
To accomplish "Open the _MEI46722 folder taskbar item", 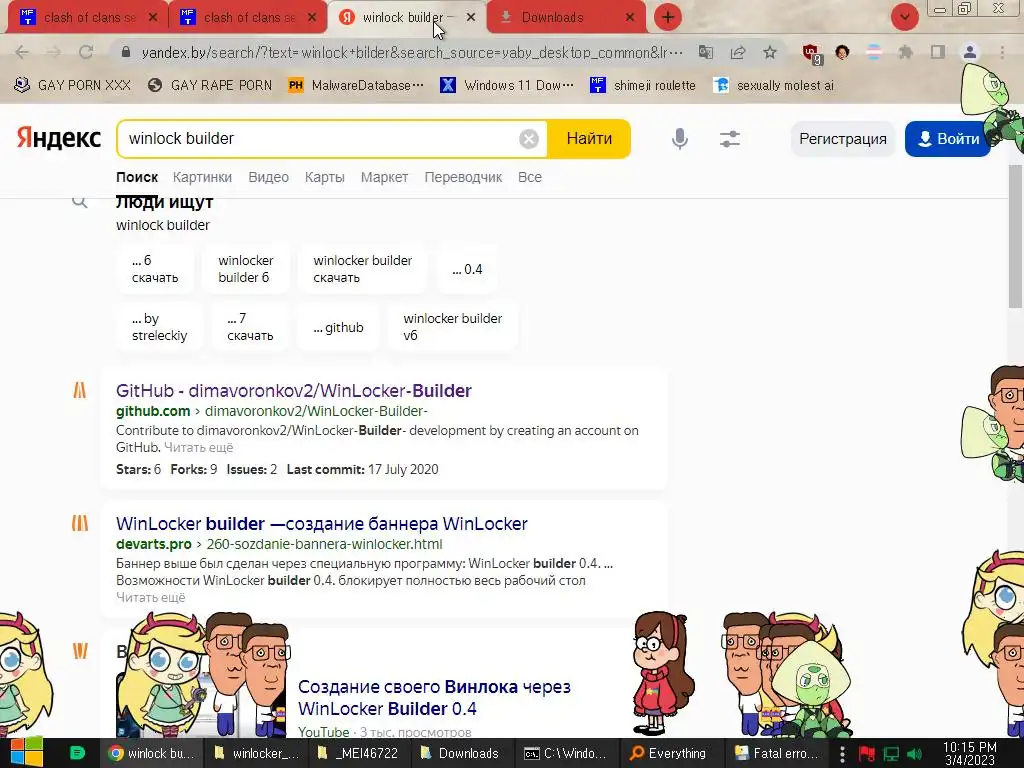I will tap(357, 753).
